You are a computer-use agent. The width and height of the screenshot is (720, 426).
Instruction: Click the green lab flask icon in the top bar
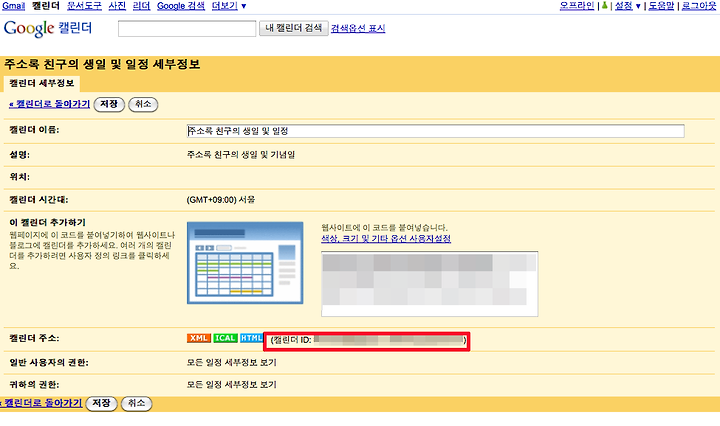pos(605,6)
